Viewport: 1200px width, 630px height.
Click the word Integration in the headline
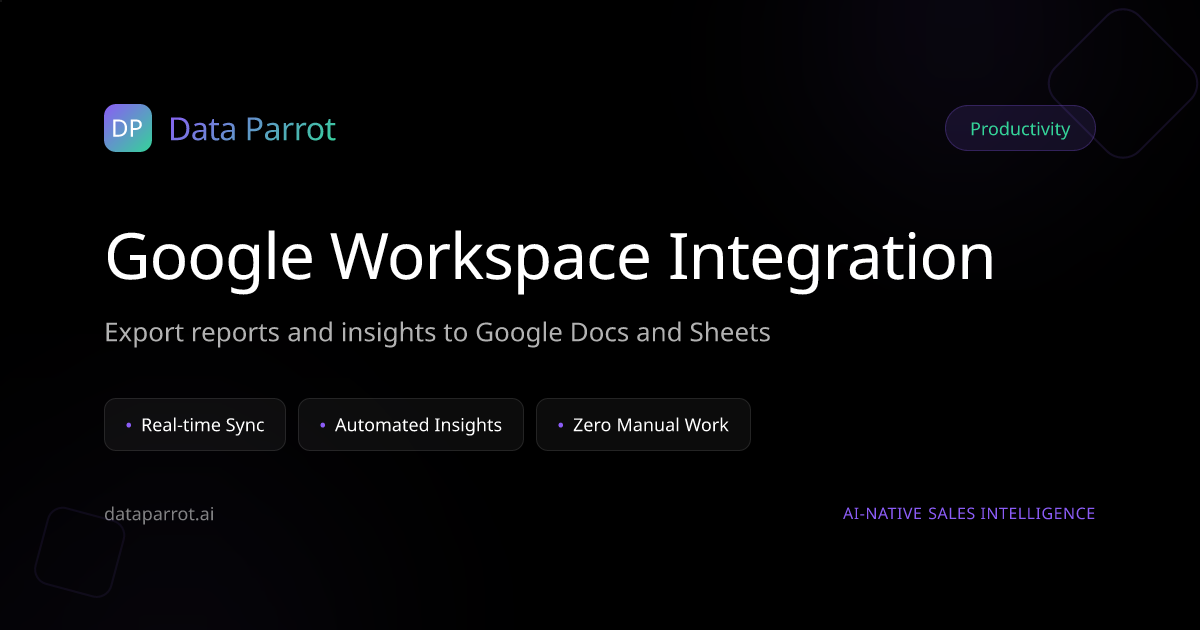[x=831, y=258]
